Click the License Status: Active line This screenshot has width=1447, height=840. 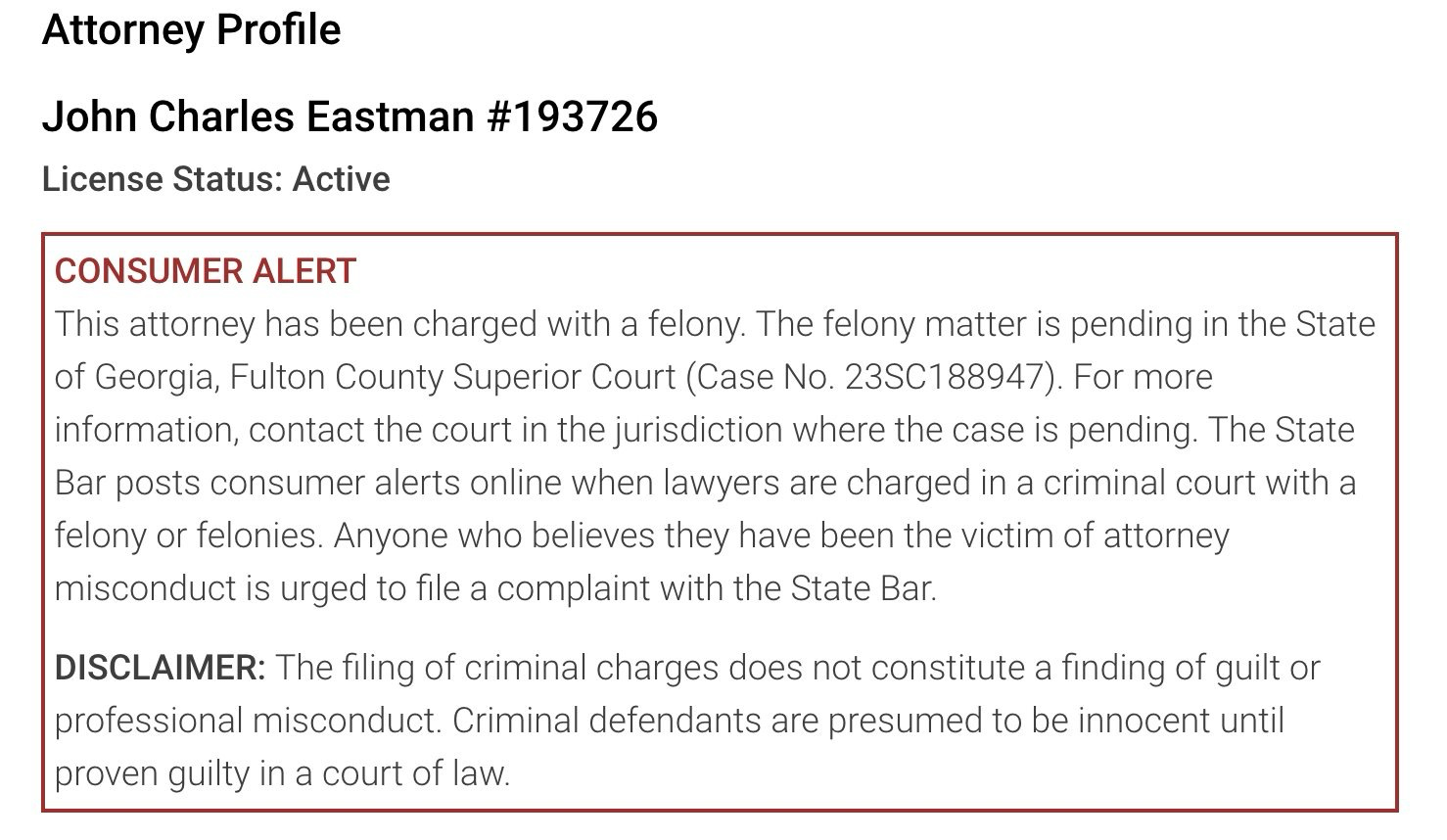pyautogui.click(x=216, y=179)
